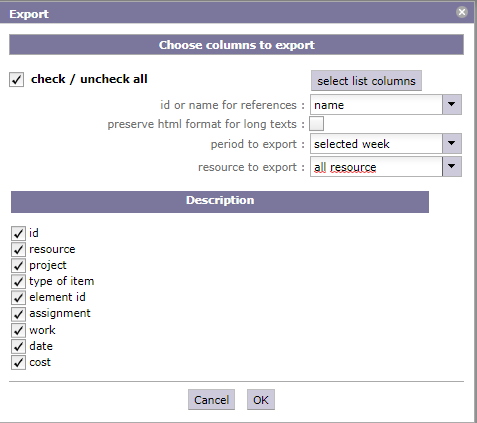The height and width of the screenshot is (423, 477).
Task: Close the Export dialog with X icon
Action: coord(462,12)
